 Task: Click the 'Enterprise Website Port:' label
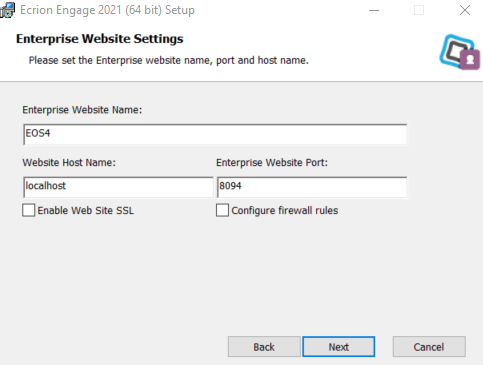click(272, 163)
